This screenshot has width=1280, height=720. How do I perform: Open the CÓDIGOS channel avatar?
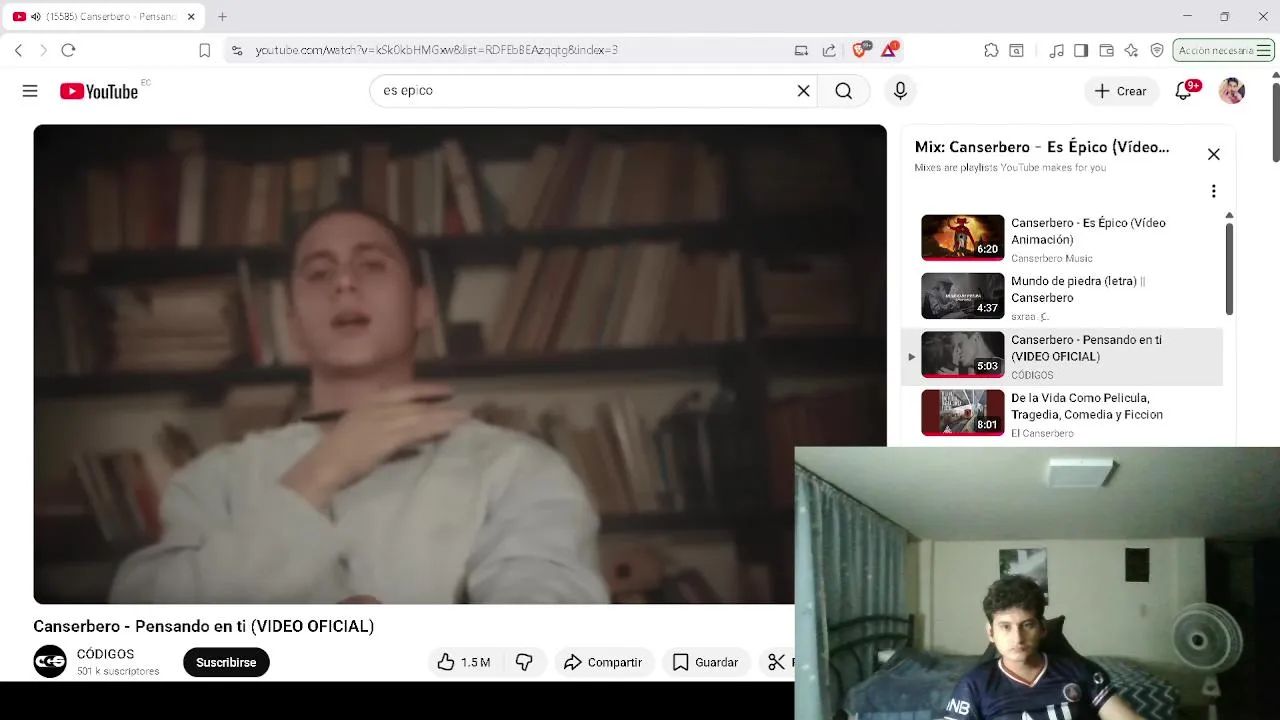coord(50,662)
